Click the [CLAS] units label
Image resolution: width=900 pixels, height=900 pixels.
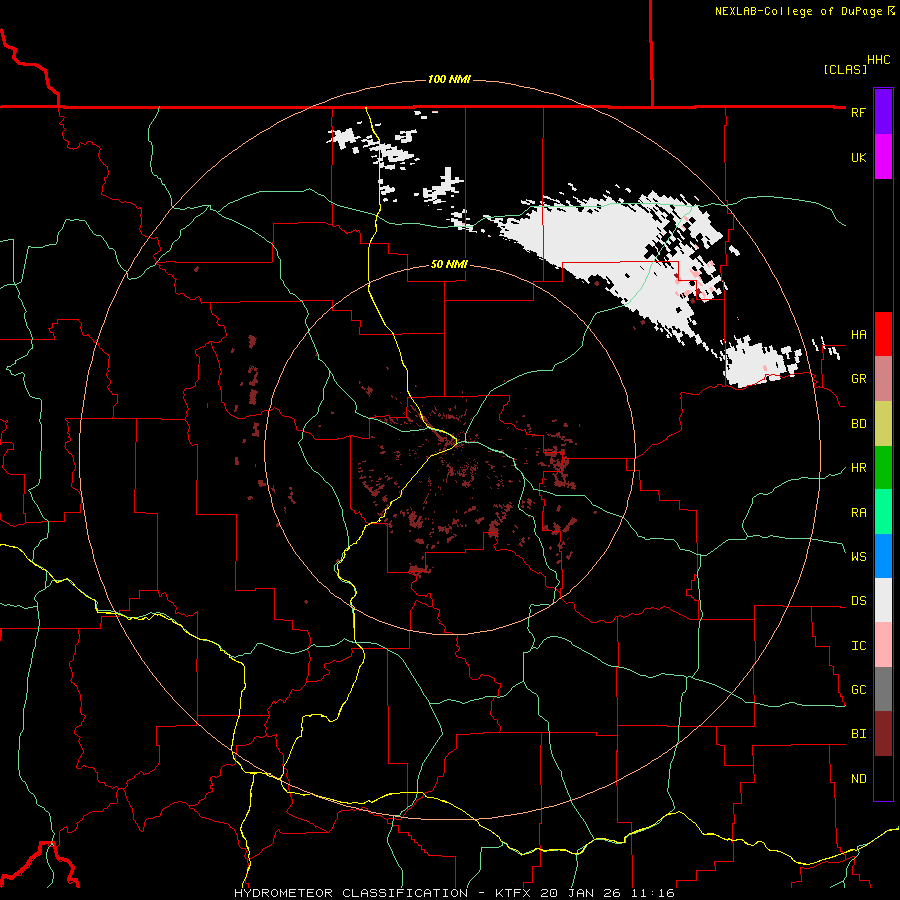pyautogui.click(x=845, y=69)
